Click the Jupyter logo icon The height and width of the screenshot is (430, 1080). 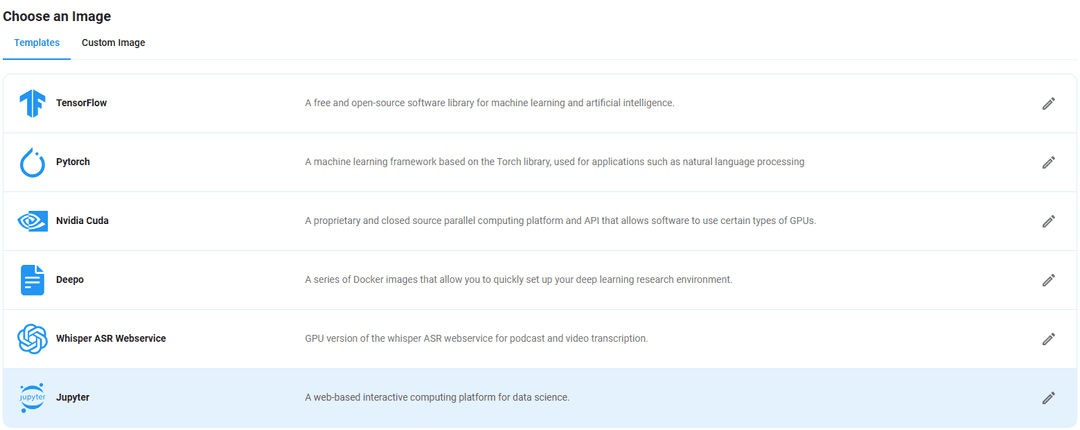(32, 398)
